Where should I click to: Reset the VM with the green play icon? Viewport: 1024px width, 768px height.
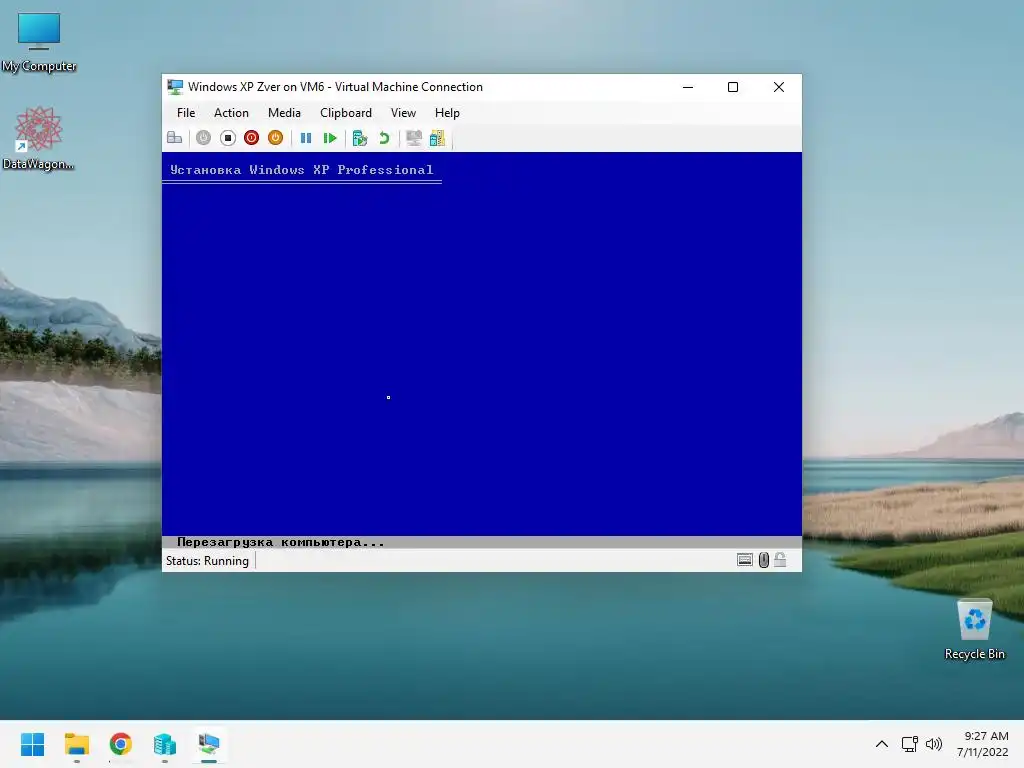[x=330, y=138]
